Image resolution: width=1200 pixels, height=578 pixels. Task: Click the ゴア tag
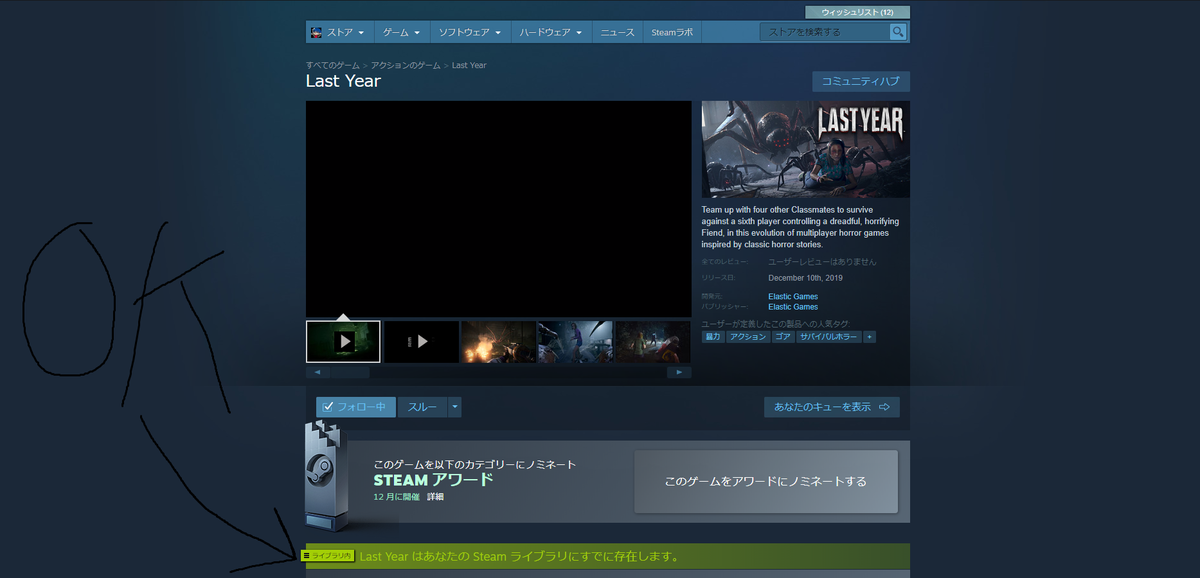(783, 337)
